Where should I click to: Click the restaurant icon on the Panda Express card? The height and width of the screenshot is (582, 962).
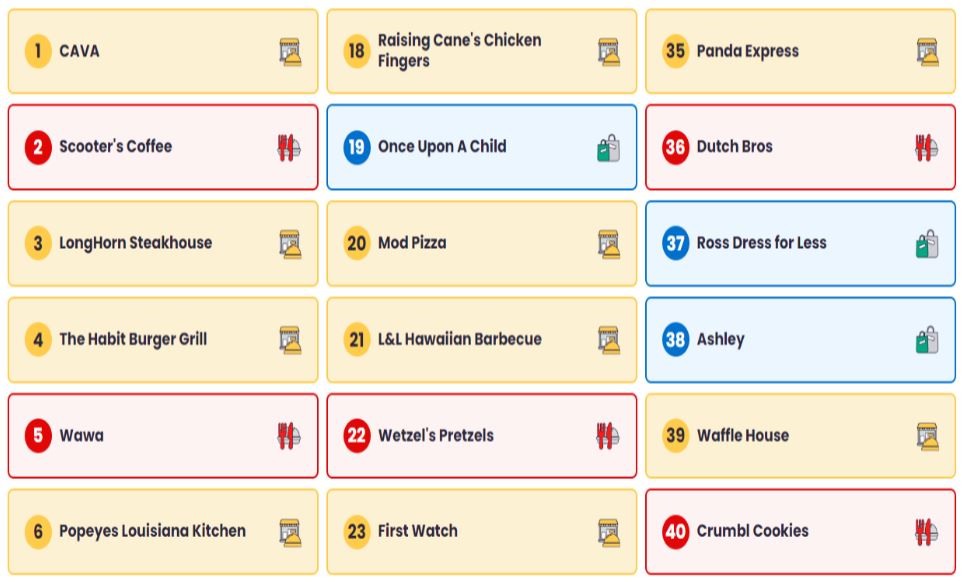pyautogui.click(x=928, y=52)
